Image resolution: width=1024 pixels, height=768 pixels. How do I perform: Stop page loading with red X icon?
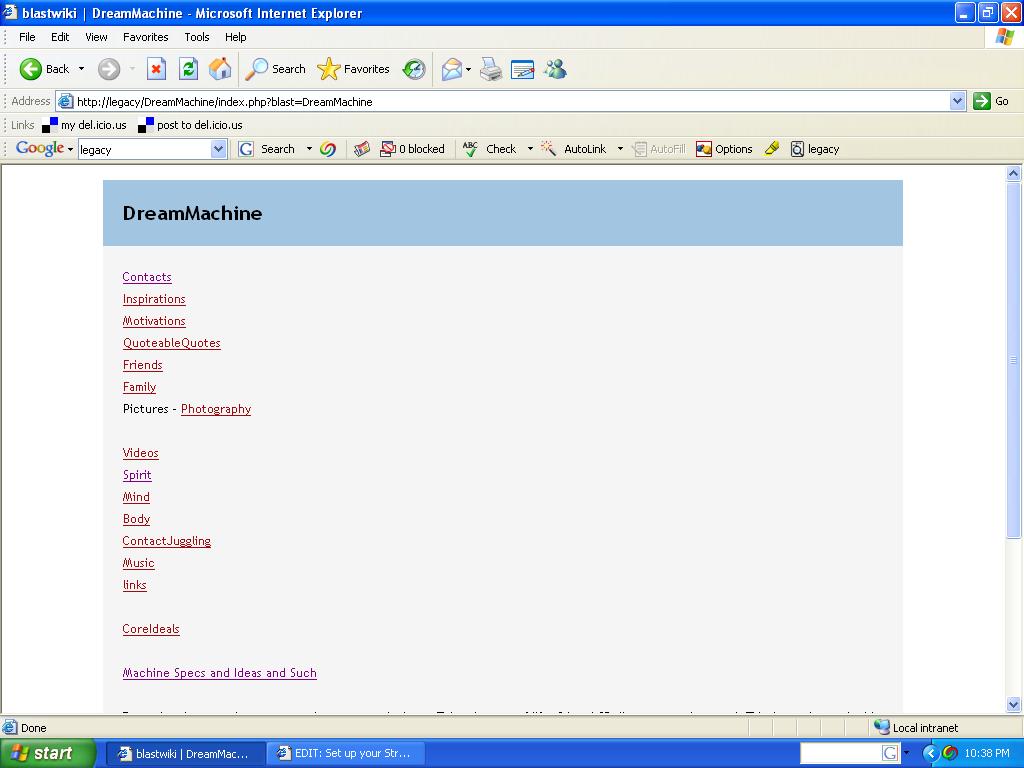[x=156, y=69]
